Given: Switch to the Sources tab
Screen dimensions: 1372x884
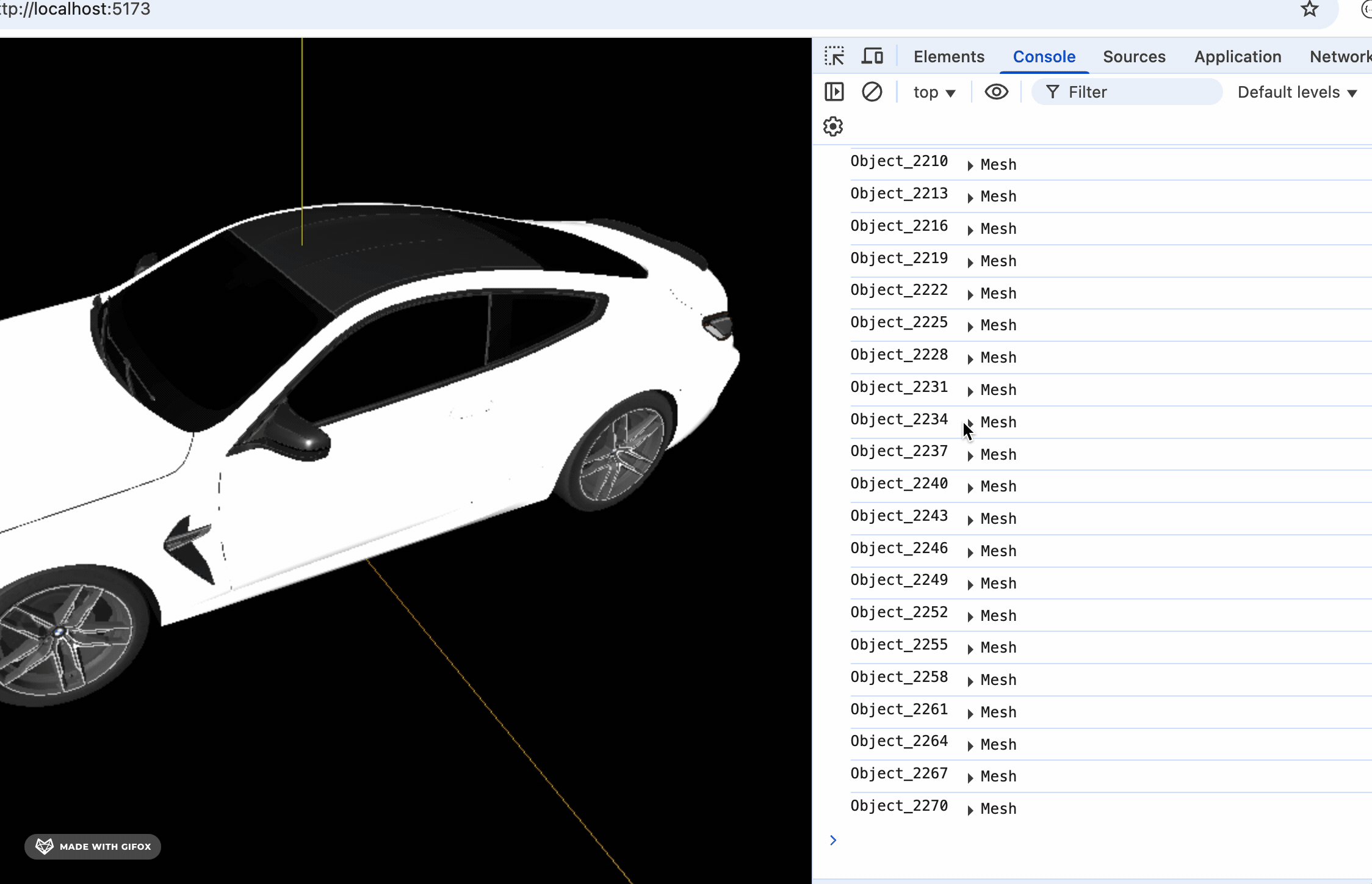Looking at the screenshot, I should 1134,57.
